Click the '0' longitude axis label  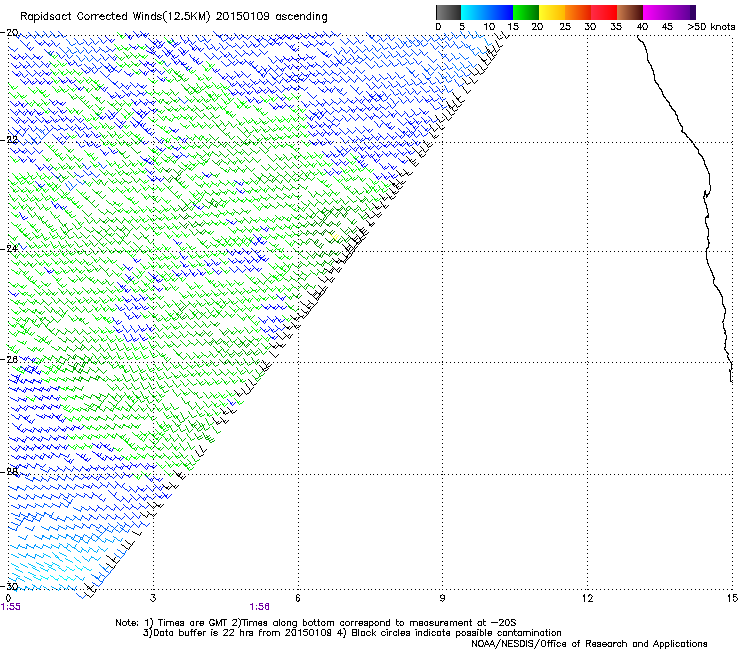tap(8, 598)
